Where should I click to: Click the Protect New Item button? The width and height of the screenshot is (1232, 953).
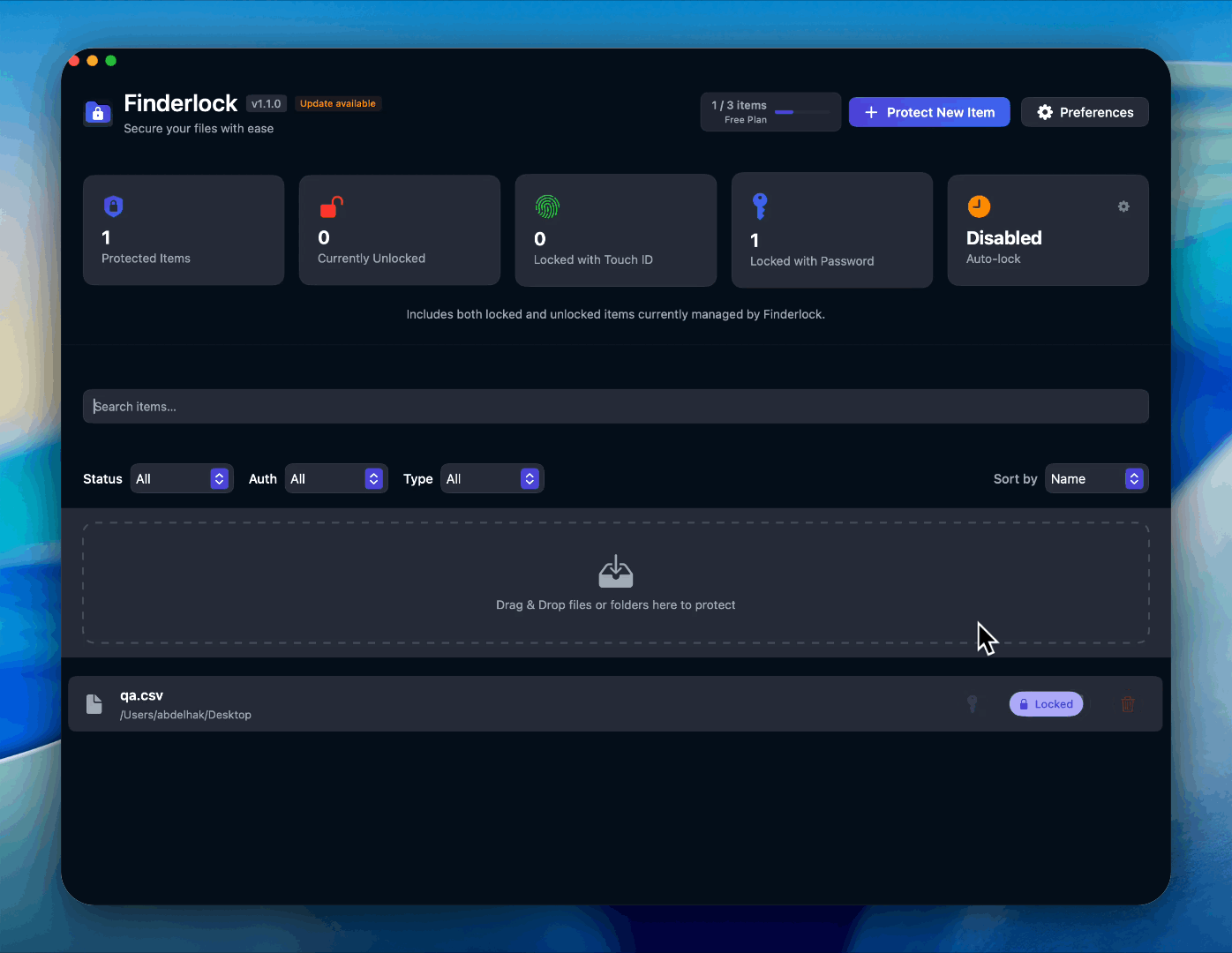(929, 112)
